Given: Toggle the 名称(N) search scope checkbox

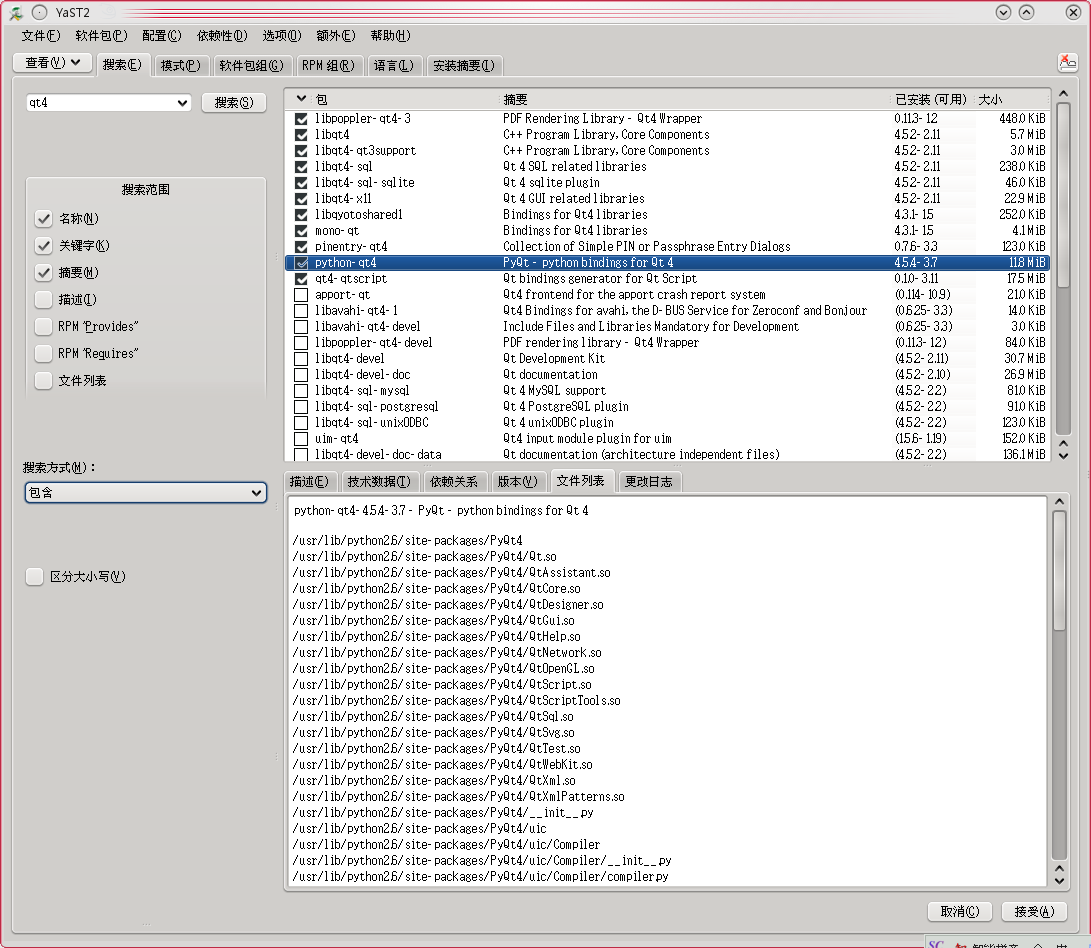Looking at the screenshot, I should (43, 219).
